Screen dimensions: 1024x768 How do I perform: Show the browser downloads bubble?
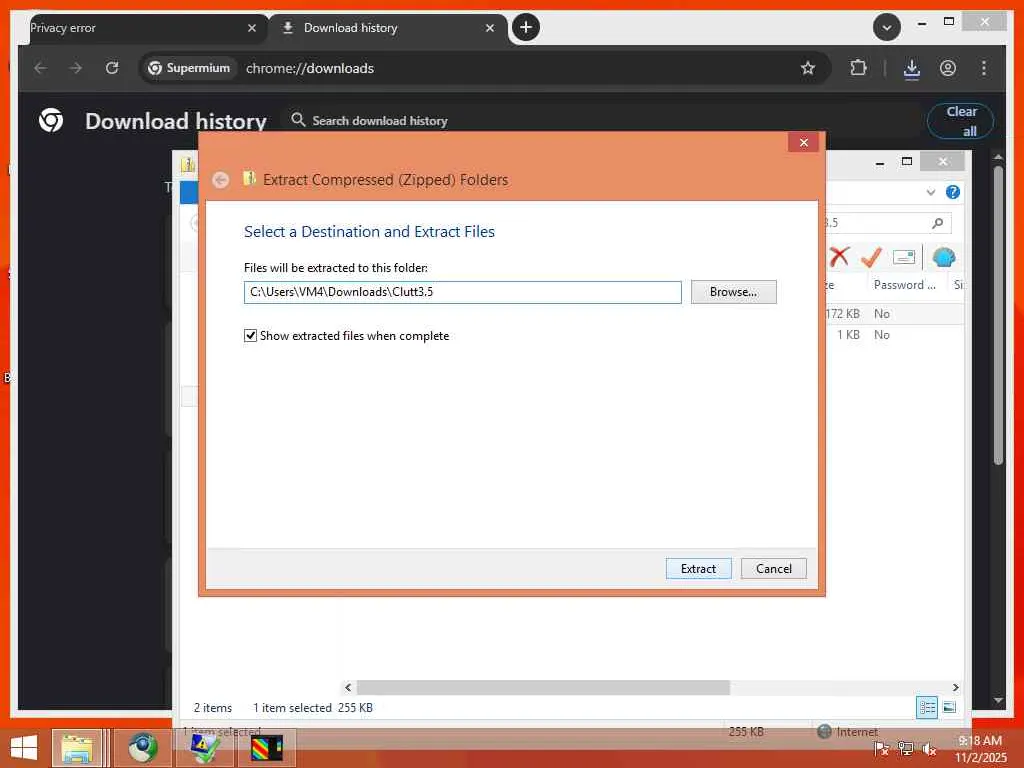tap(912, 68)
